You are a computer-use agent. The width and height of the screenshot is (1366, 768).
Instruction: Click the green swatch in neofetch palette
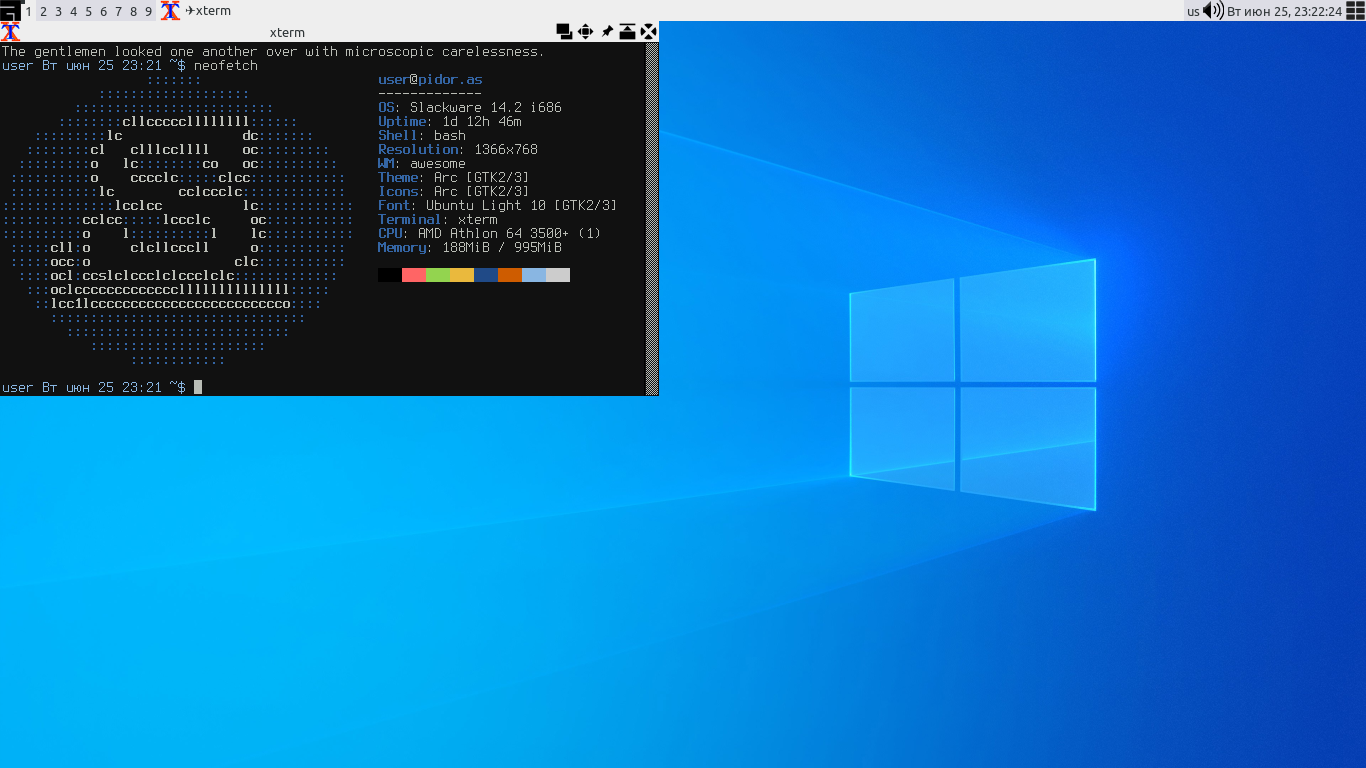pos(437,275)
